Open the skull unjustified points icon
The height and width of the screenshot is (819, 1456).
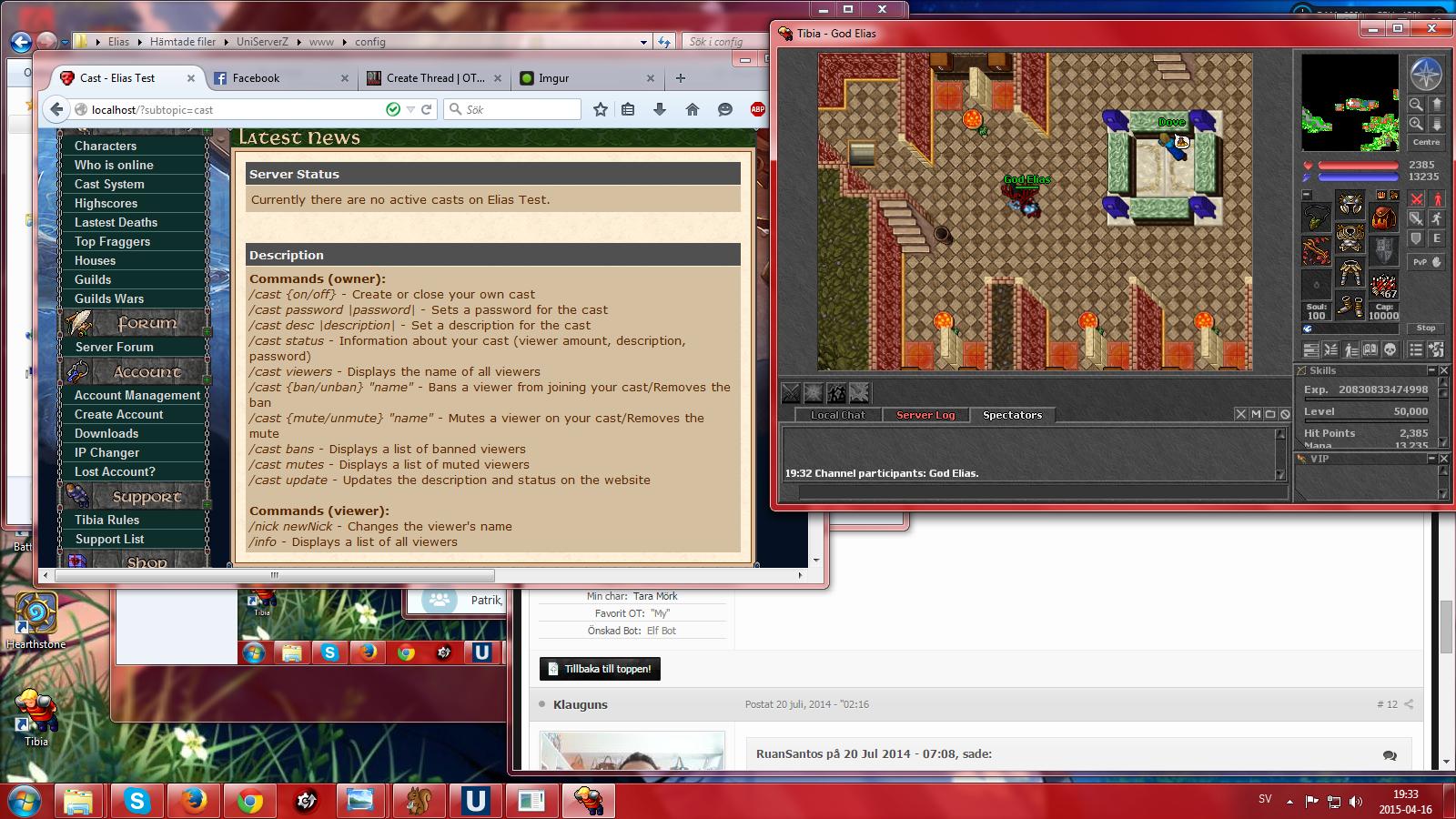pos(1390,349)
